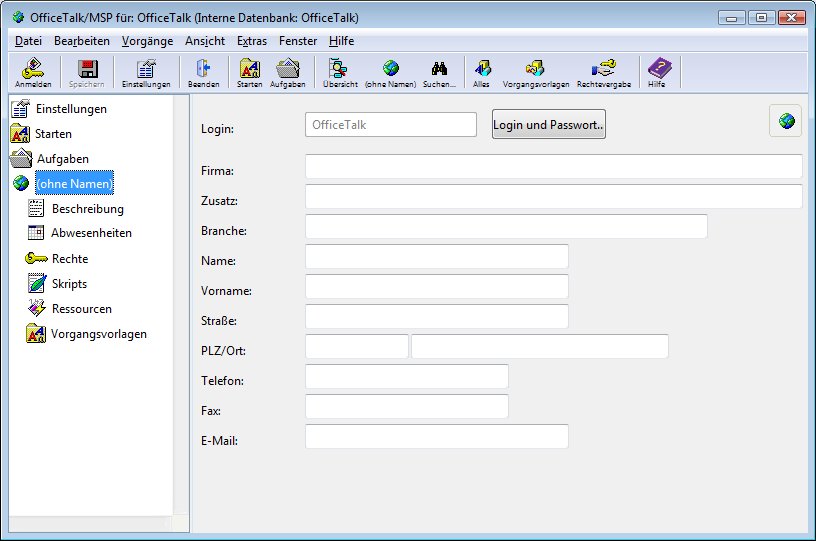The height and width of the screenshot is (541, 816).
Task: Click the Starten toolbar icon
Action: pos(250,72)
